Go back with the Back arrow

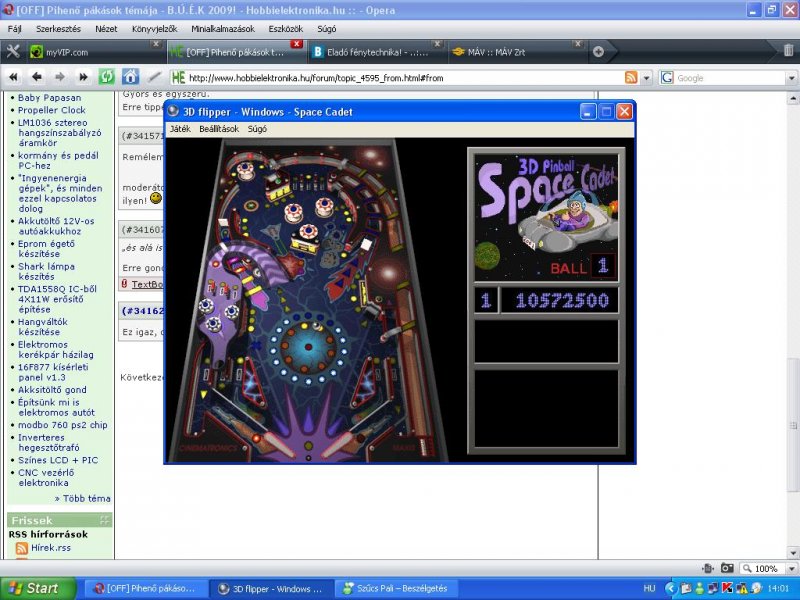(x=37, y=78)
